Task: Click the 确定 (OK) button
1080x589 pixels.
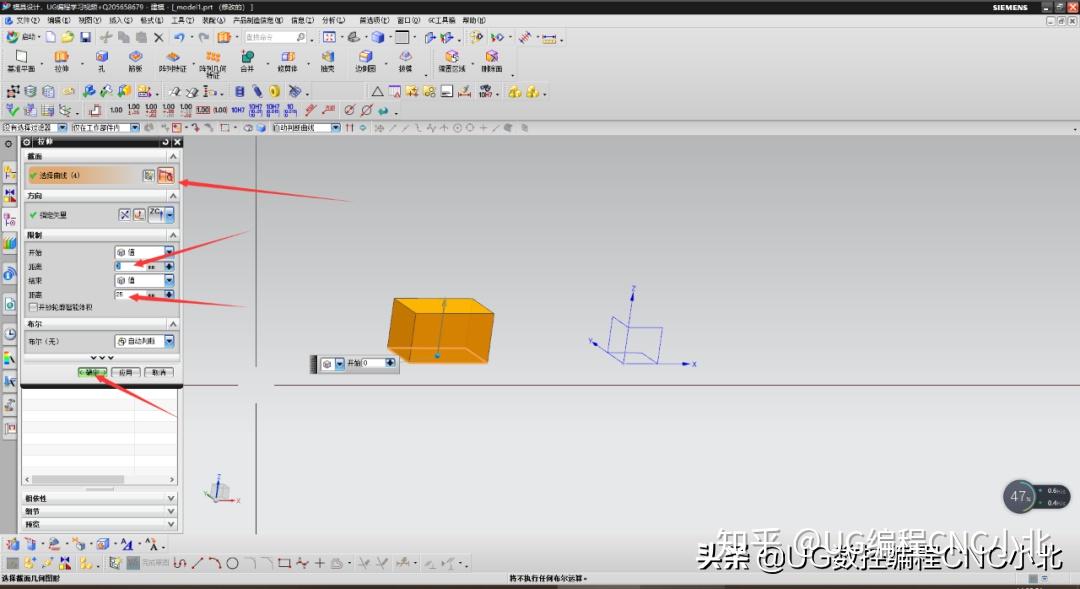Action: tap(92, 369)
